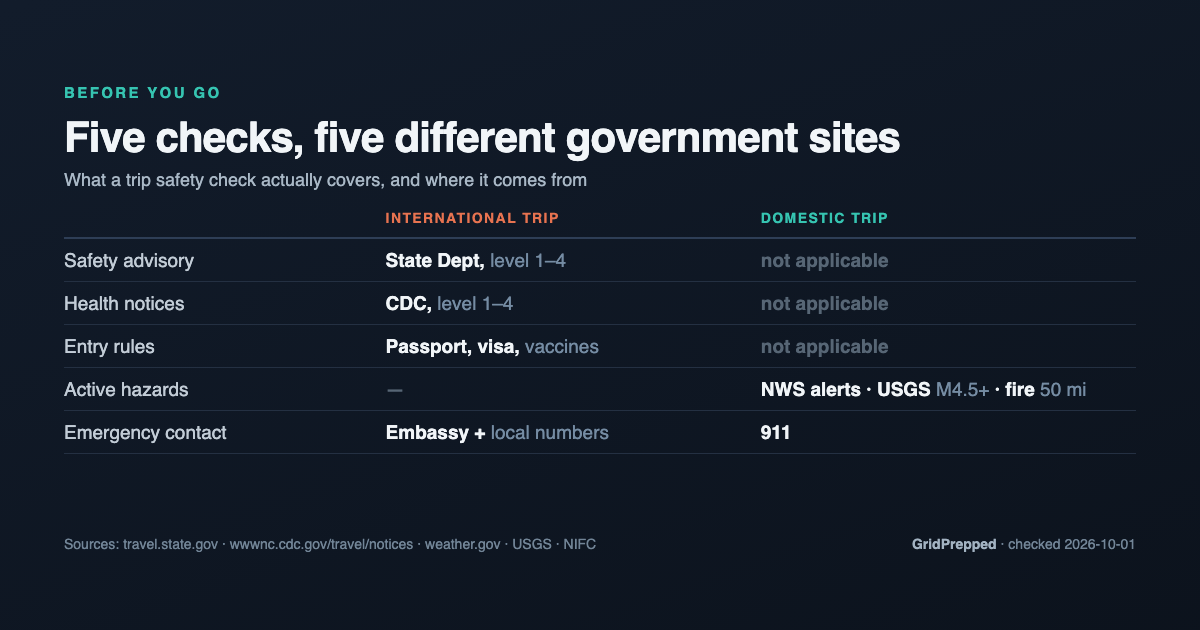1200x630 pixels.
Task: Click "NWS alerts" in the Active hazards row
Action: pyautogui.click(x=810, y=390)
